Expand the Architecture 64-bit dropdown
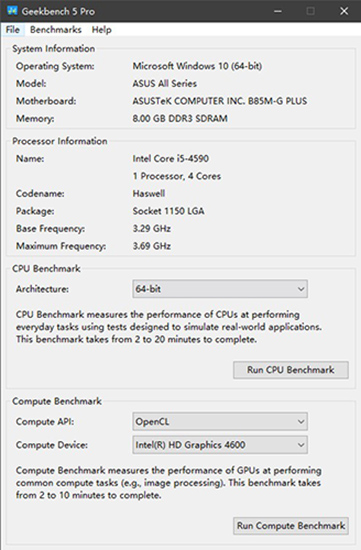The width and height of the screenshot is (361, 550). click(220, 289)
